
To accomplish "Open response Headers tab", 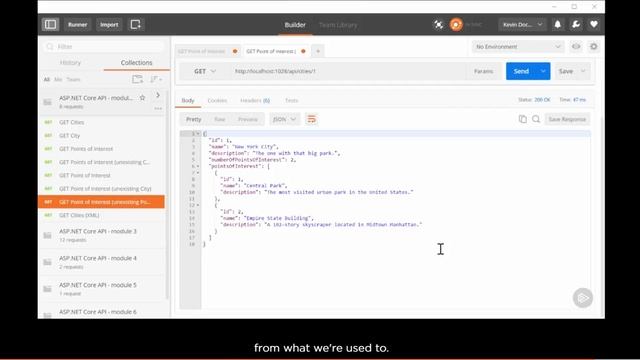I will [255, 100].
